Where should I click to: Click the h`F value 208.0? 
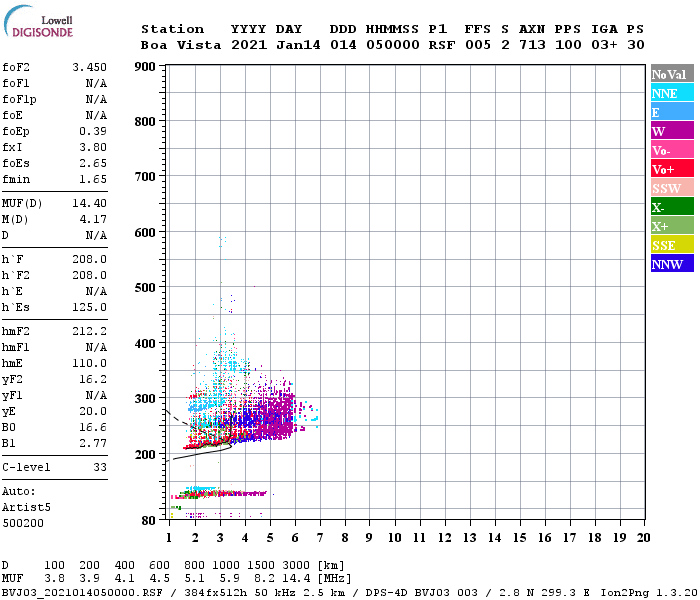89,259
